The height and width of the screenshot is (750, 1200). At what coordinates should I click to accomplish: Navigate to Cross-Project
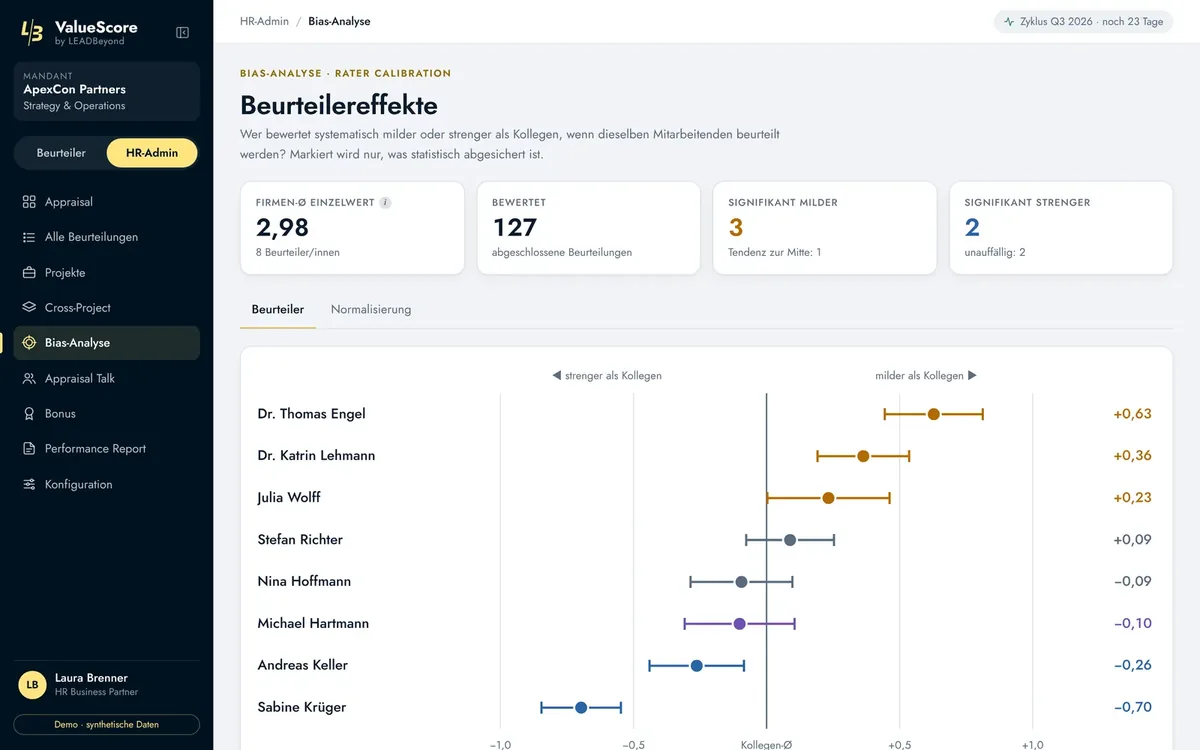point(107,308)
